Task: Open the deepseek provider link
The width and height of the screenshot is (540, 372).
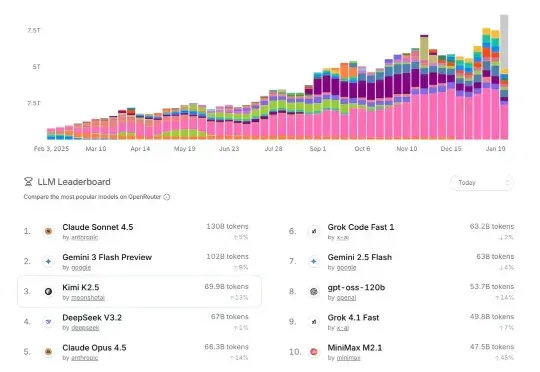Action: 85,328
